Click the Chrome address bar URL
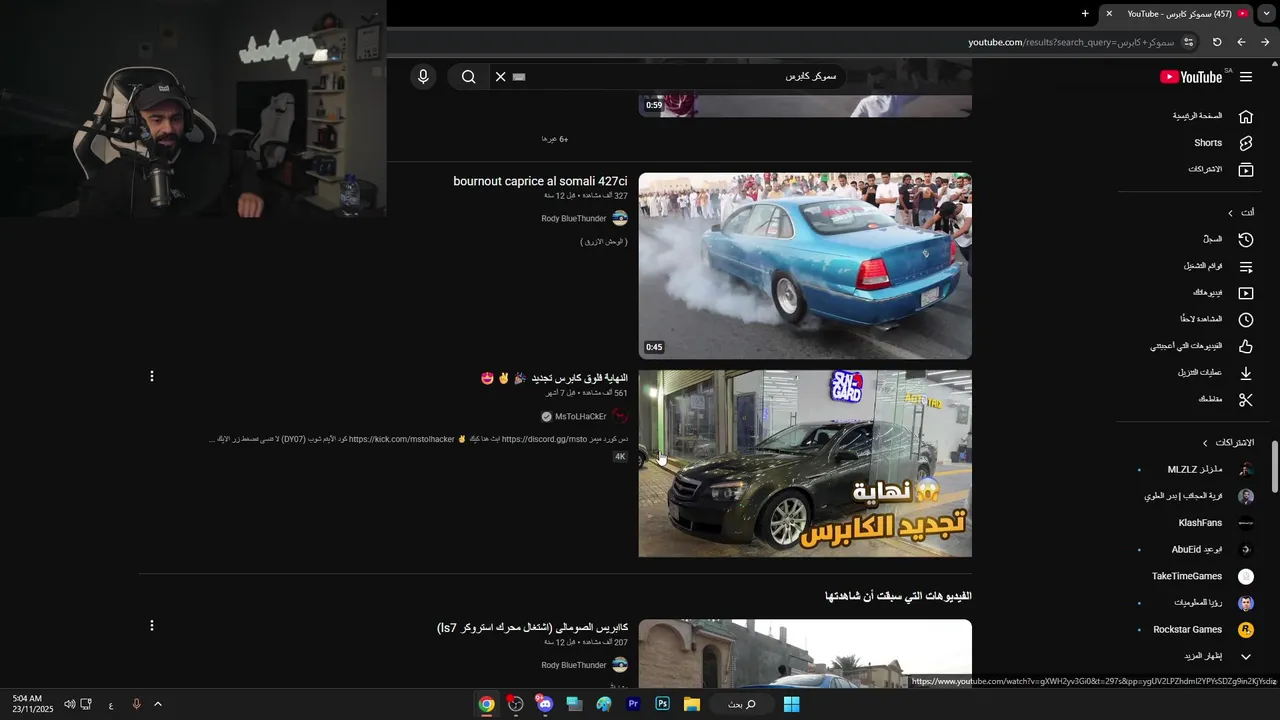Image resolution: width=1280 pixels, height=720 pixels. [1071, 42]
